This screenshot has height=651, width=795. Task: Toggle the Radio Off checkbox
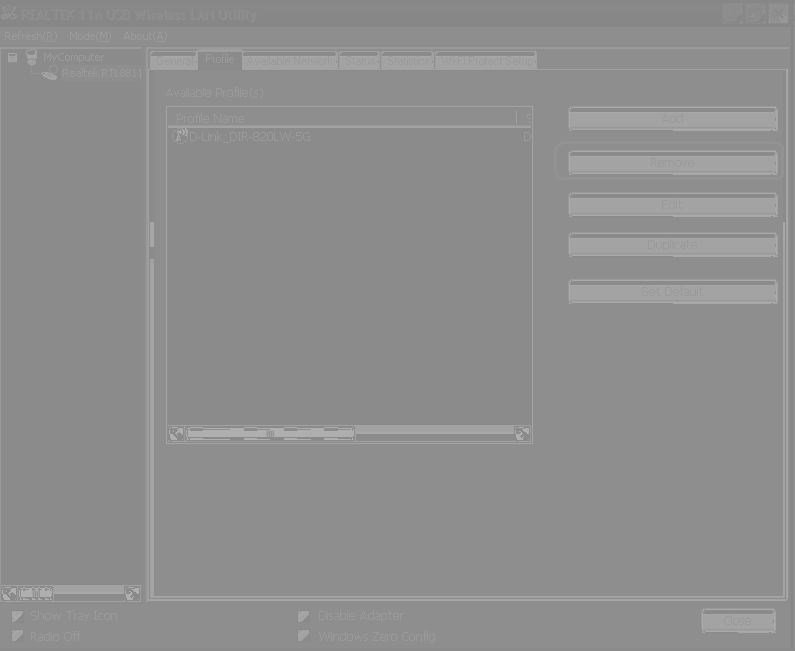[17, 636]
